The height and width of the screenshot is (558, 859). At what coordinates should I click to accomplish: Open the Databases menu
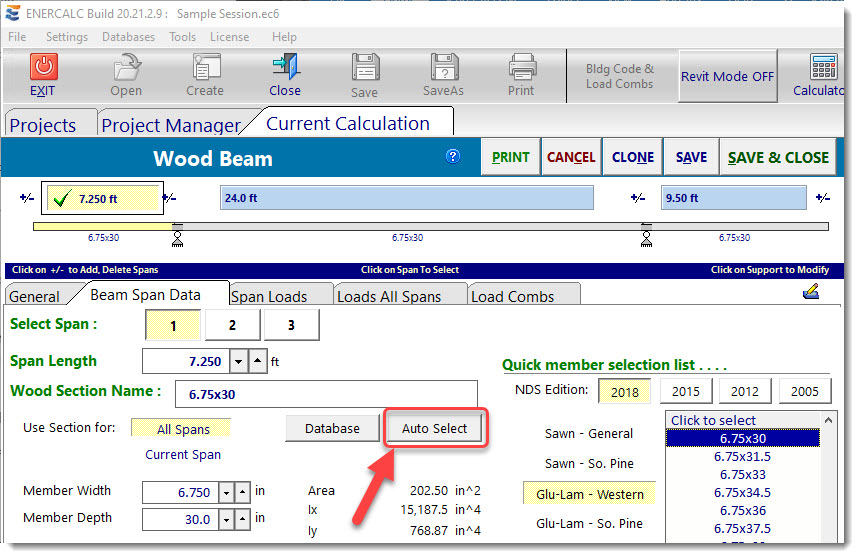pos(128,37)
